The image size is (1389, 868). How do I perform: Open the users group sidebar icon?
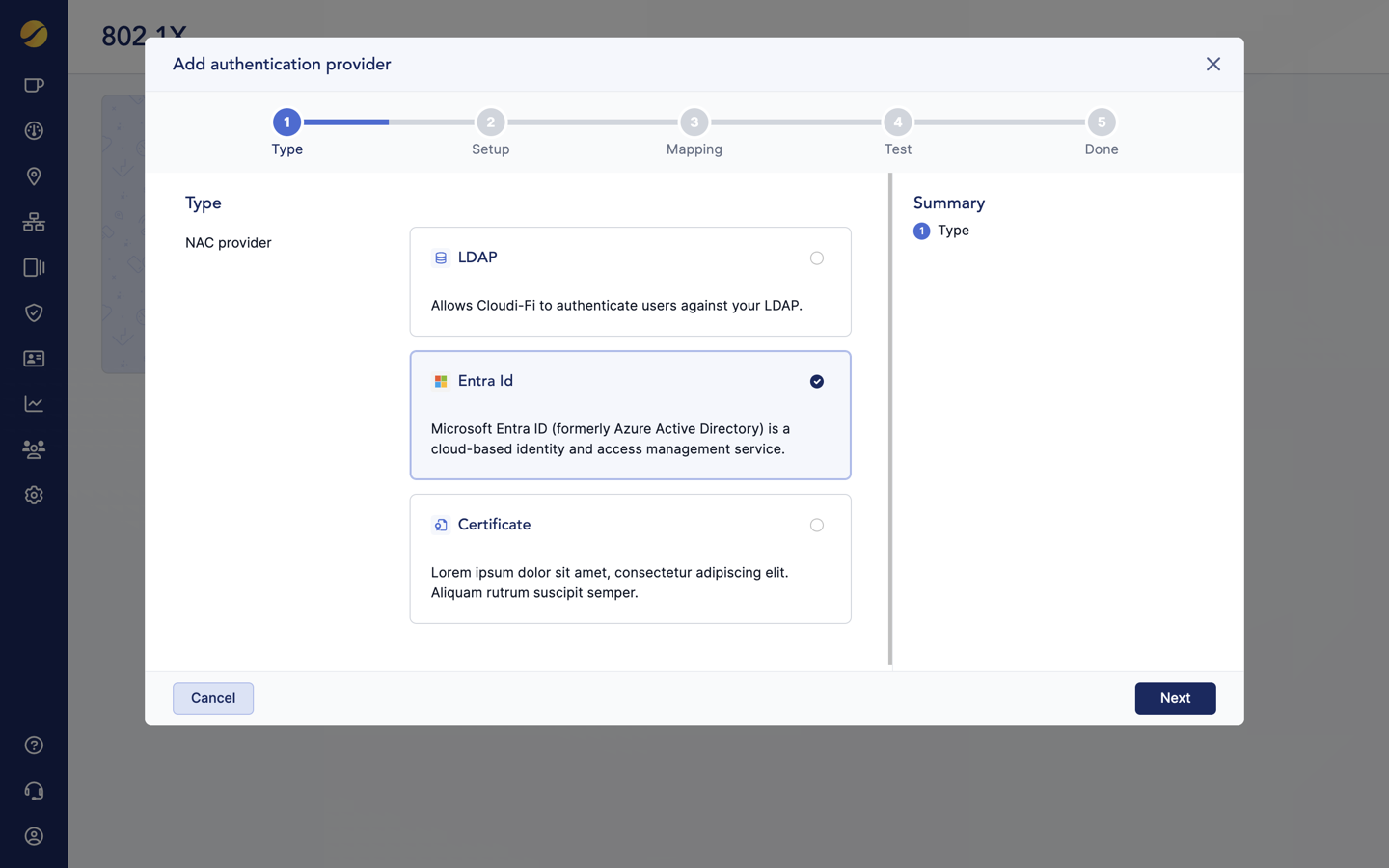coord(34,449)
